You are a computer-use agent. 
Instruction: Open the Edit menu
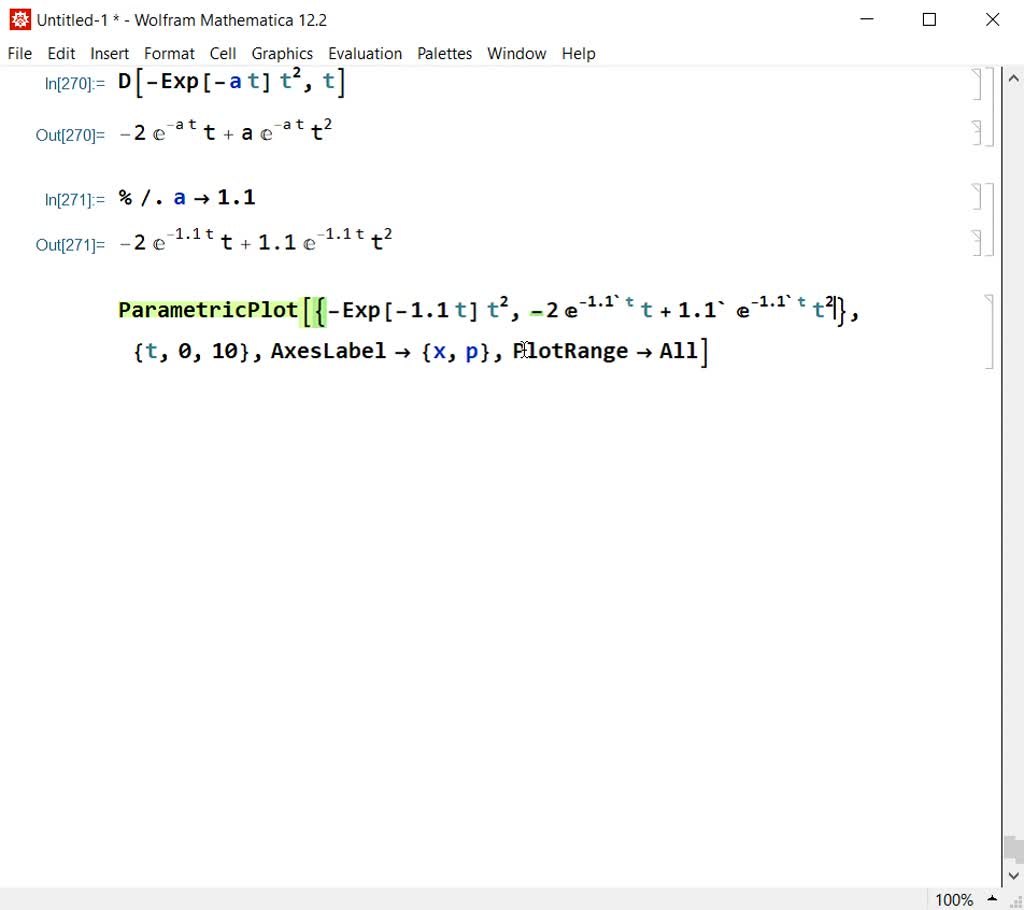click(x=61, y=53)
